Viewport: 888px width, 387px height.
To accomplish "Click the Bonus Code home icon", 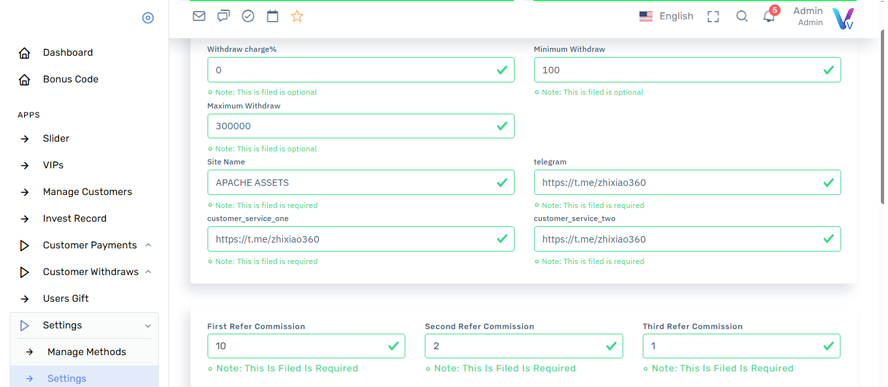I will pos(24,80).
